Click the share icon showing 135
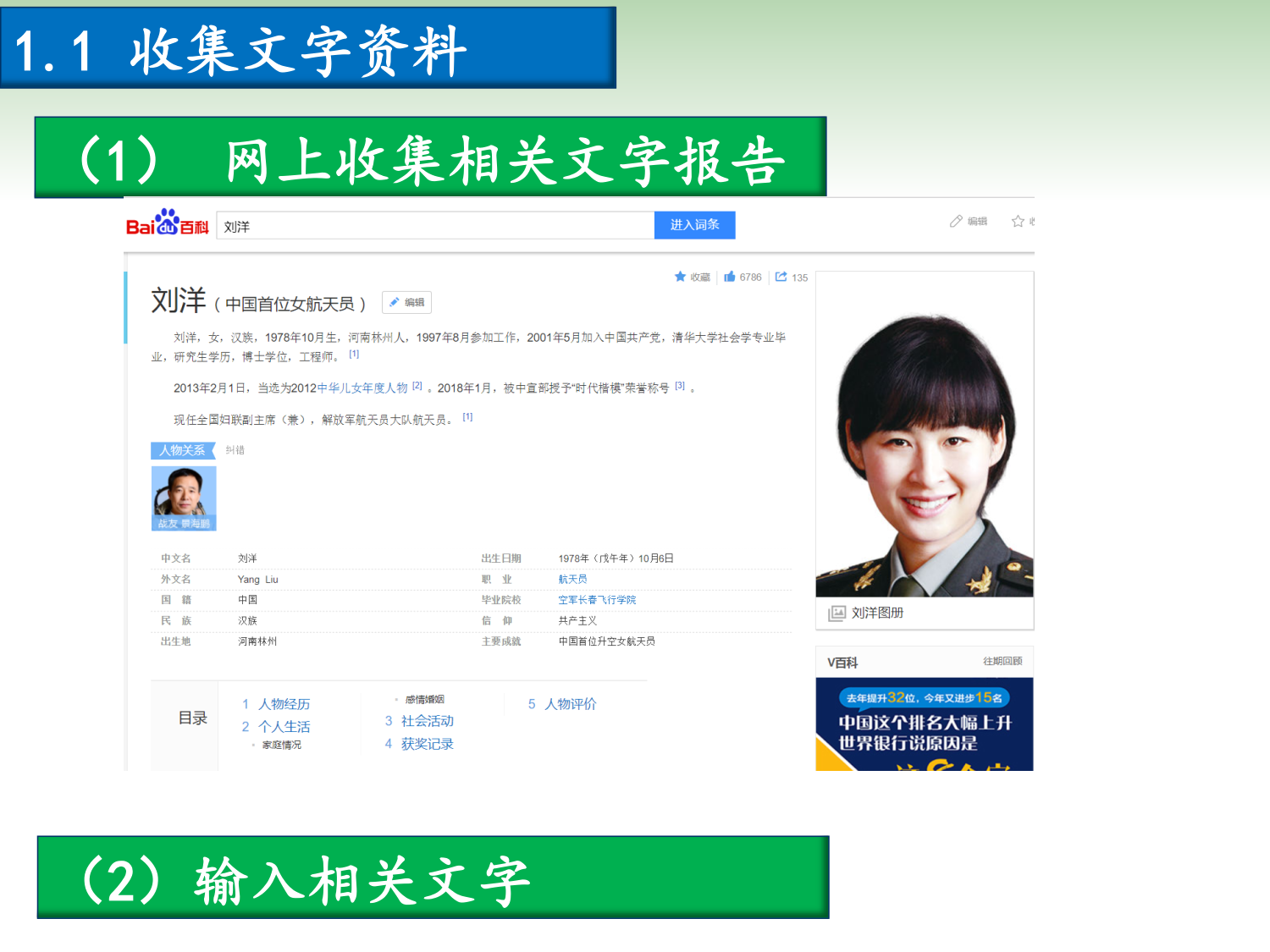Screen dimensions: 1270x952 click(x=781, y=277)
